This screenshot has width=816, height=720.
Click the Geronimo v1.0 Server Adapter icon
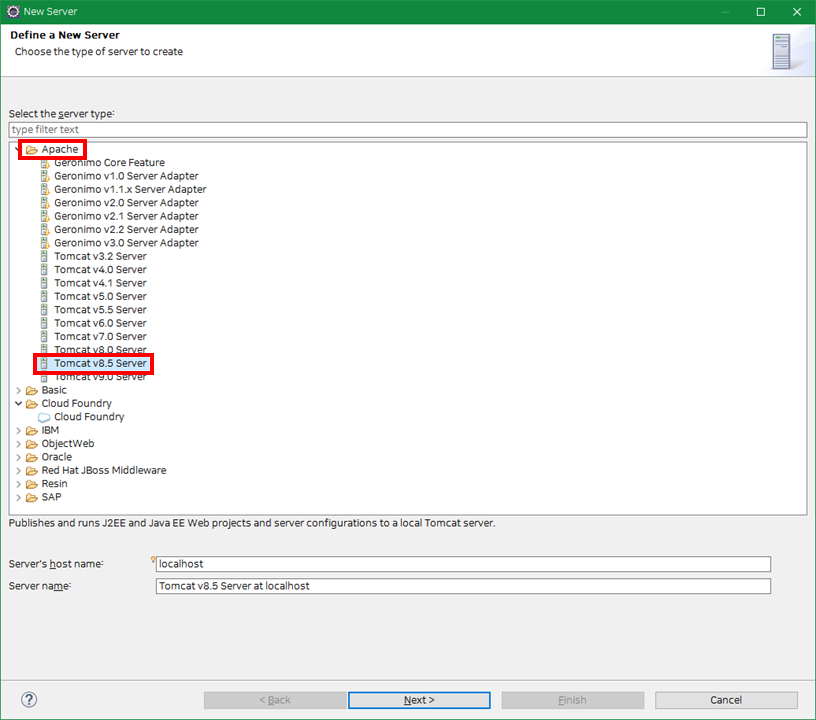pyautogui.click(x=45, y=176)
